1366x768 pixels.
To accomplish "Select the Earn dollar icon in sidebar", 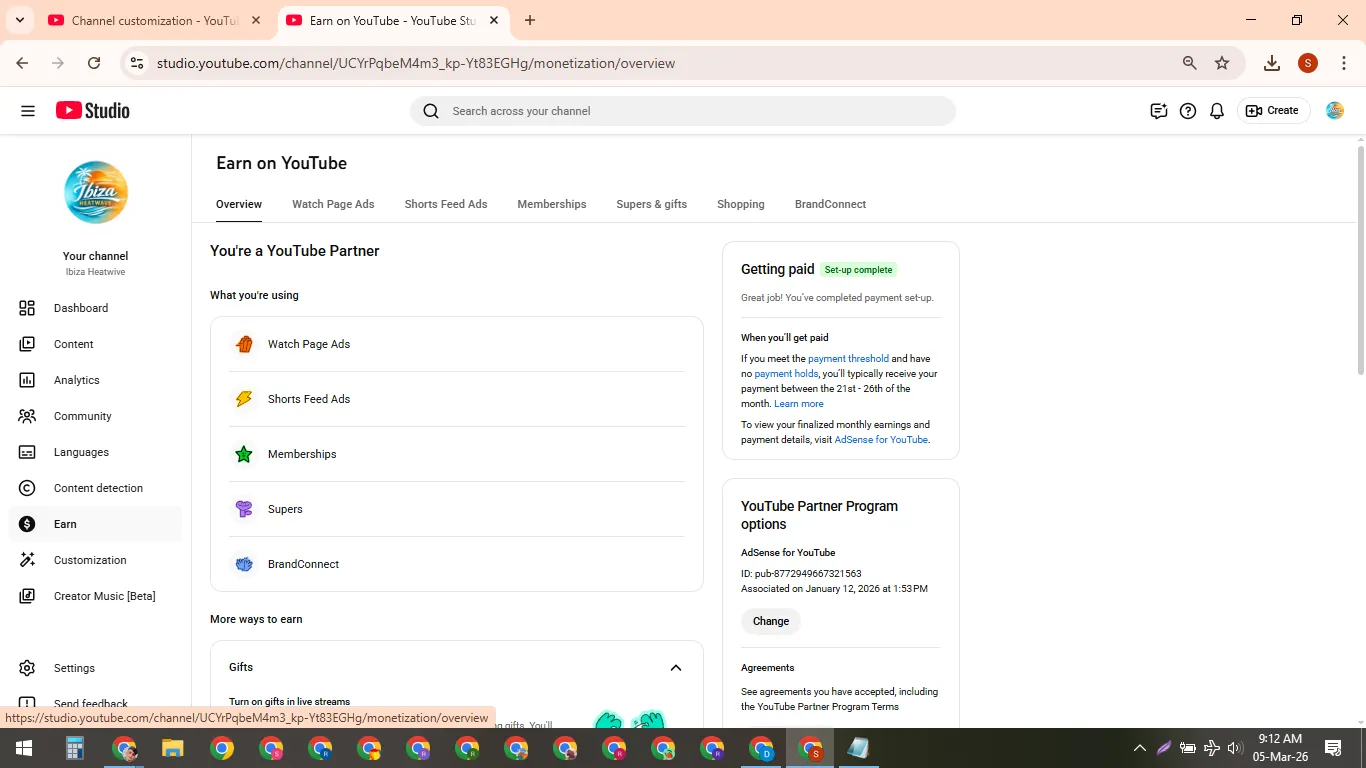I will [x=27, y=524].
